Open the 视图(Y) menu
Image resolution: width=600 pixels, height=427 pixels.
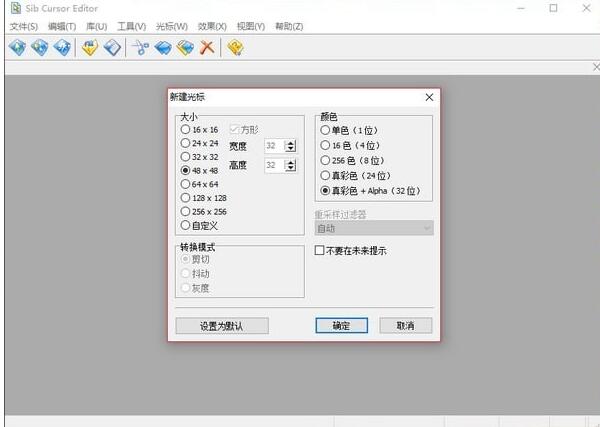pos(251,26)
